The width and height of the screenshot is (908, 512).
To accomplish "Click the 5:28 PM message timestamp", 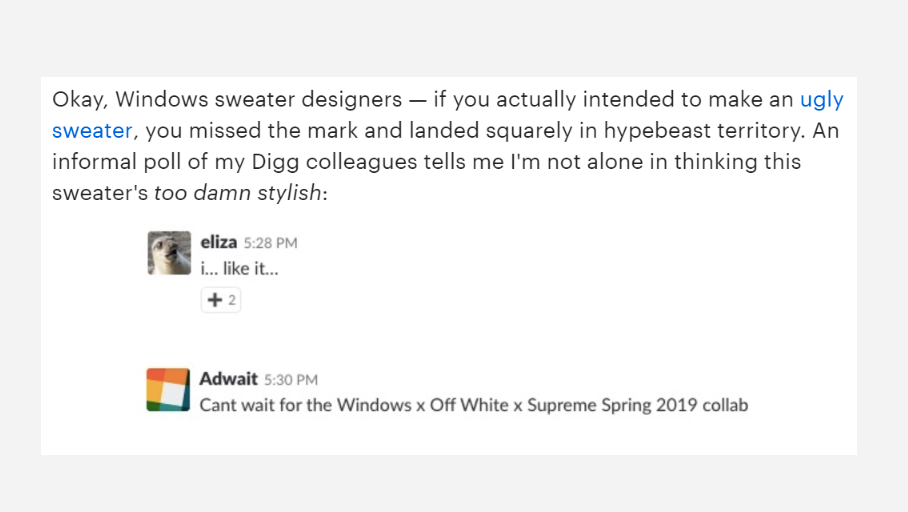I will click(x=270, y=243).
